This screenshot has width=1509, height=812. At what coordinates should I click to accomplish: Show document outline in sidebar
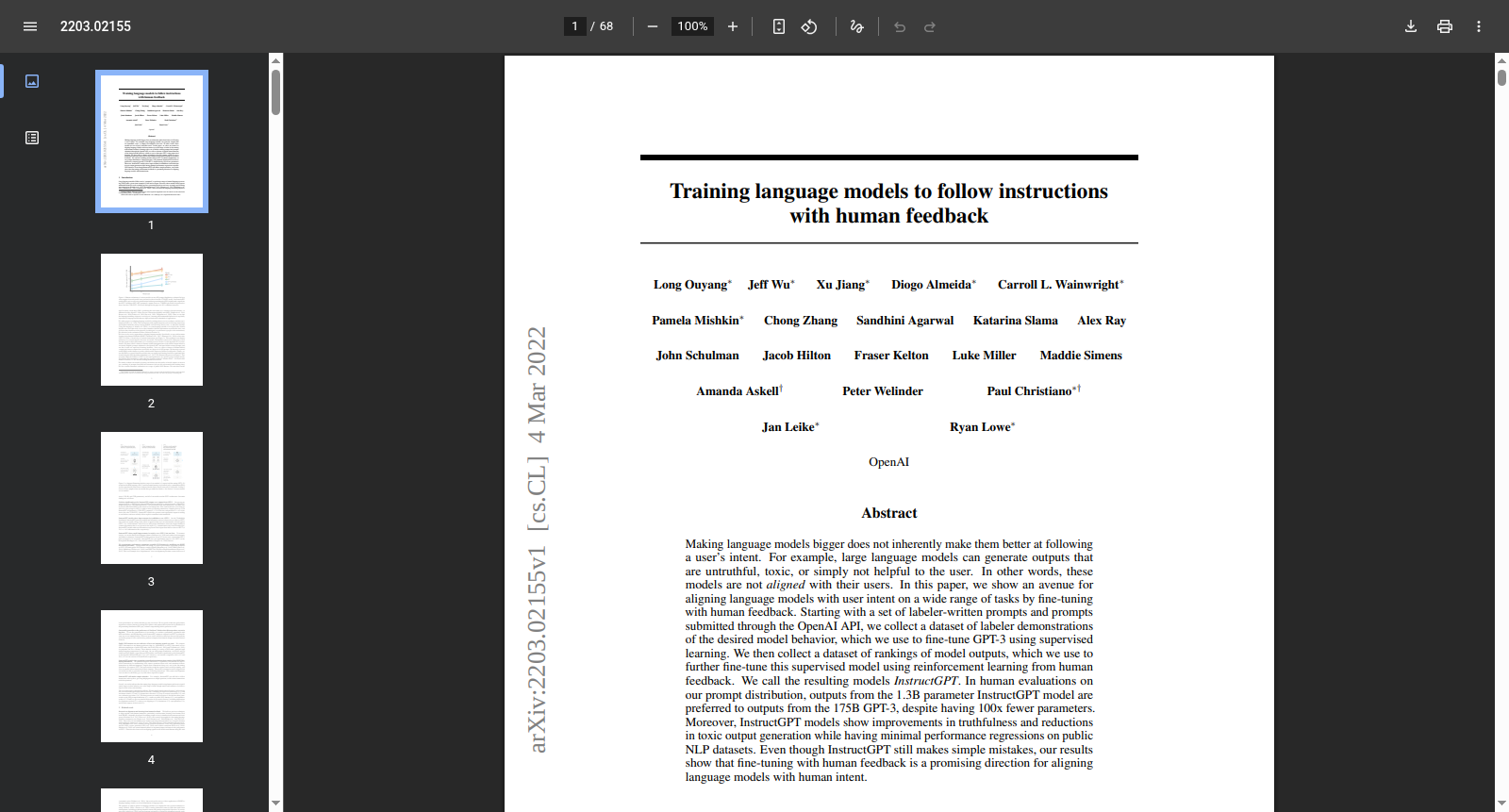(x=32, y=138)
